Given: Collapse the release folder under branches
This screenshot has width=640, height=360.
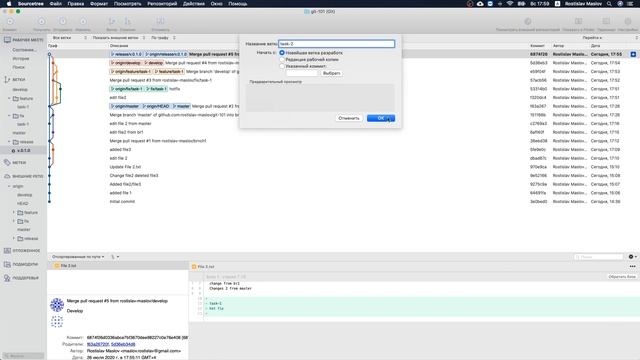Looking at the screenshot, I should (9, 142).
